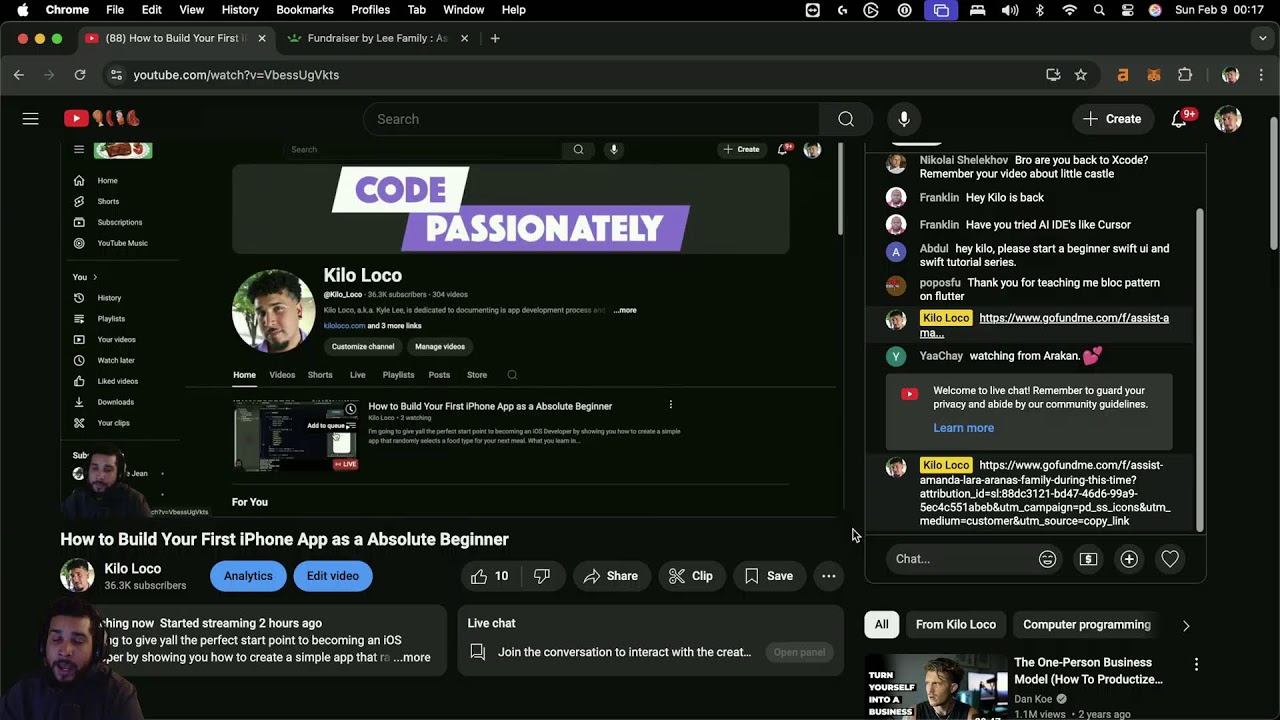Show next category chips with right chevron
1280x720 pixels.
click(x=1186, y=625)
